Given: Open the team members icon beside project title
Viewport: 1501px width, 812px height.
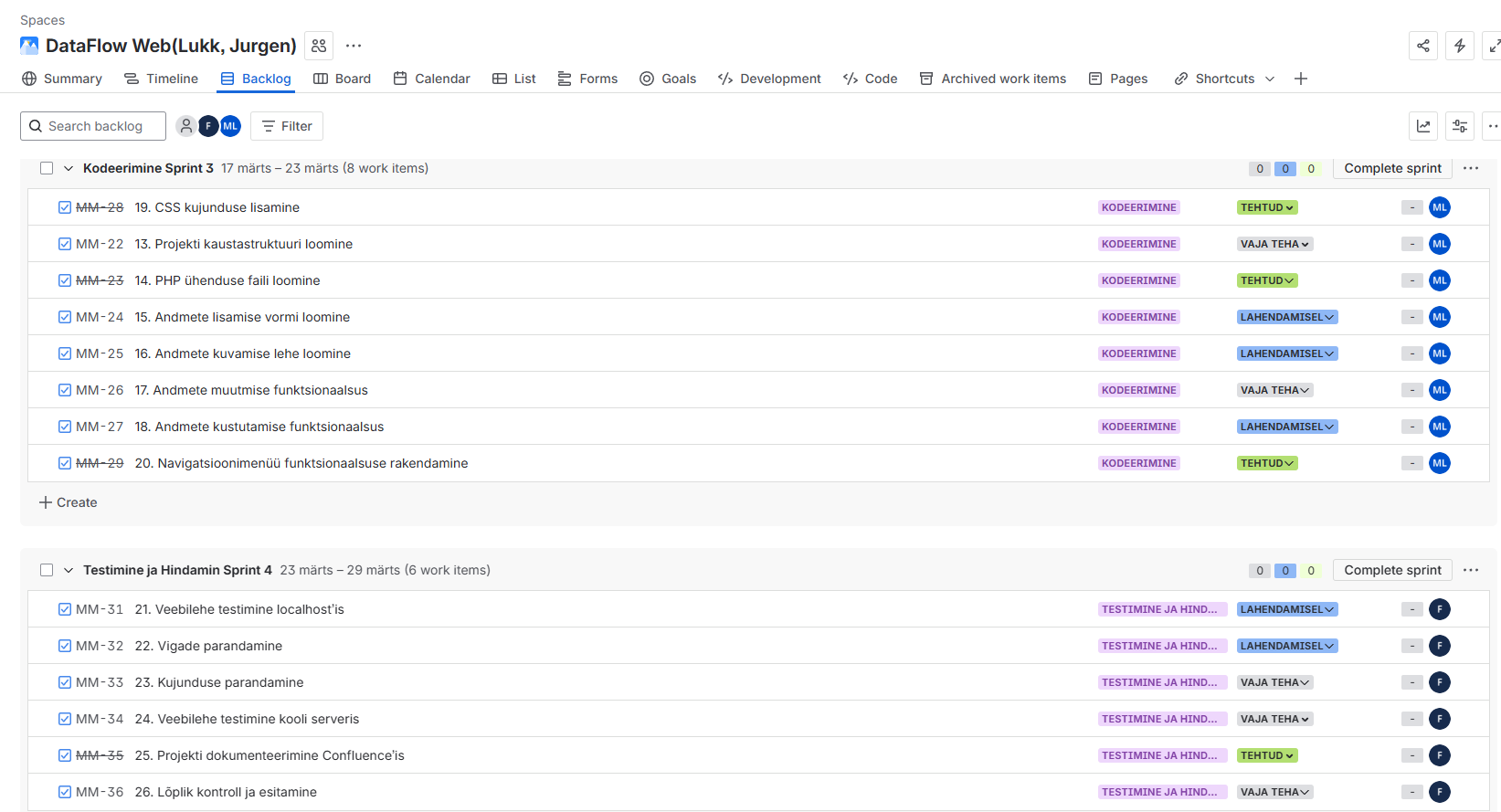Looking at the screenshot, I should (x=319, y=46).
